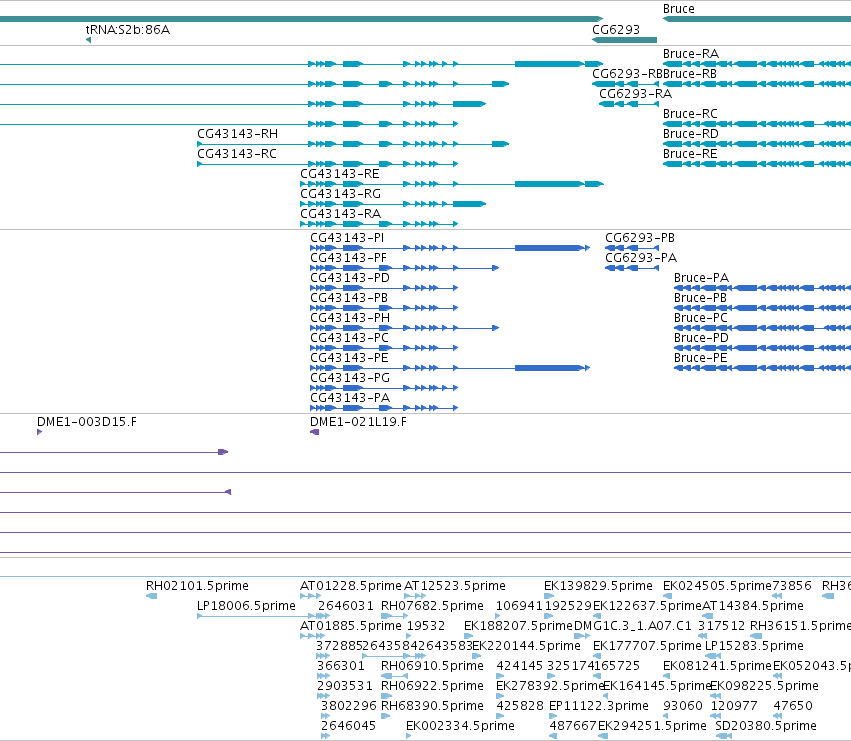Click the CG43143-PC protein label
The width and height of the screenshot is (851, 741).
[349, 339]
